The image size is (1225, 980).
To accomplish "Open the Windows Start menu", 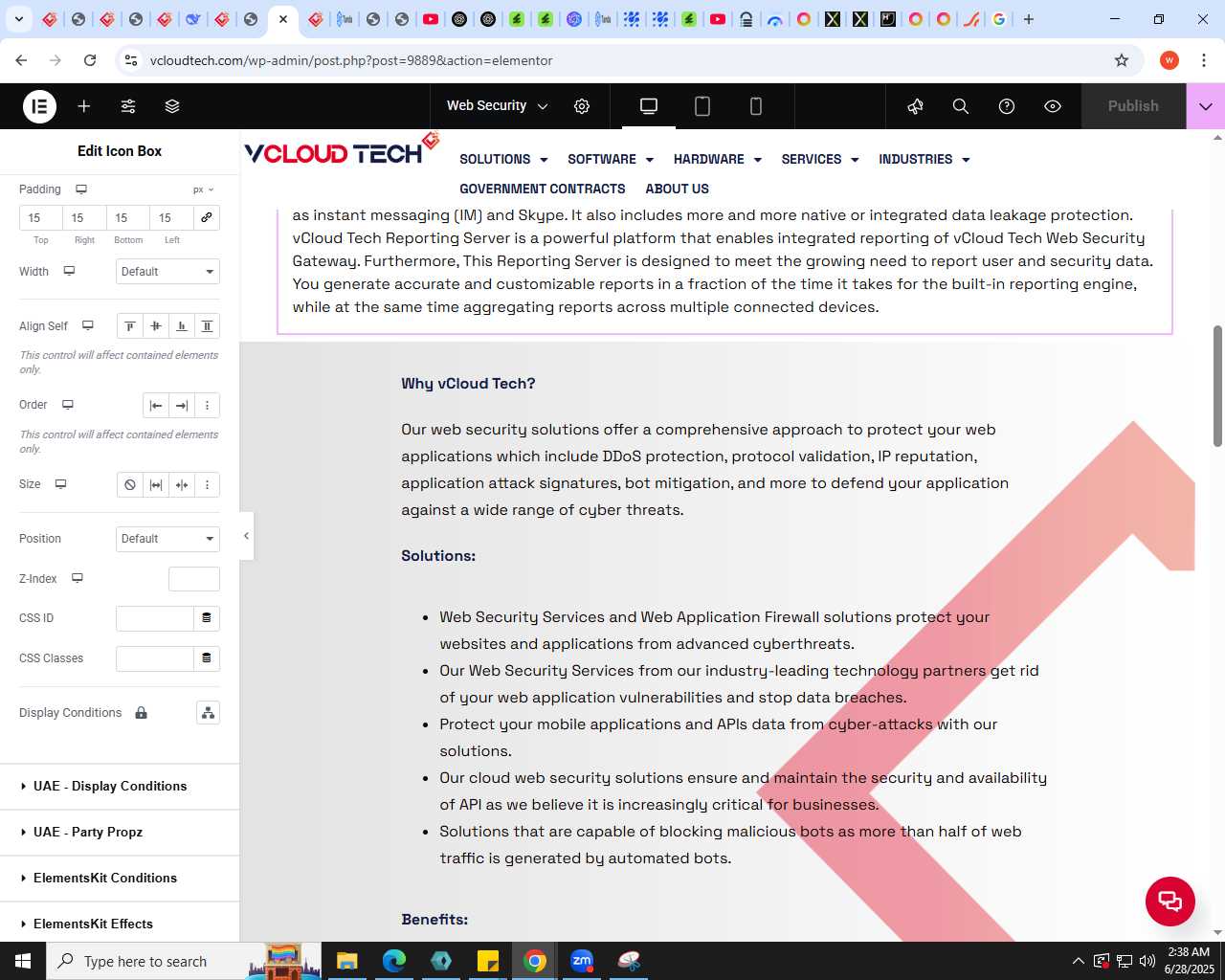I will [x=23, y=961].
